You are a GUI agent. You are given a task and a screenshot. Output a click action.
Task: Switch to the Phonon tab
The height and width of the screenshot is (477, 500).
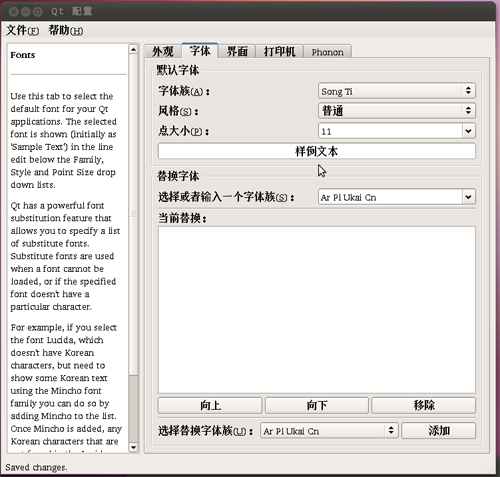(x=327, y=52)
